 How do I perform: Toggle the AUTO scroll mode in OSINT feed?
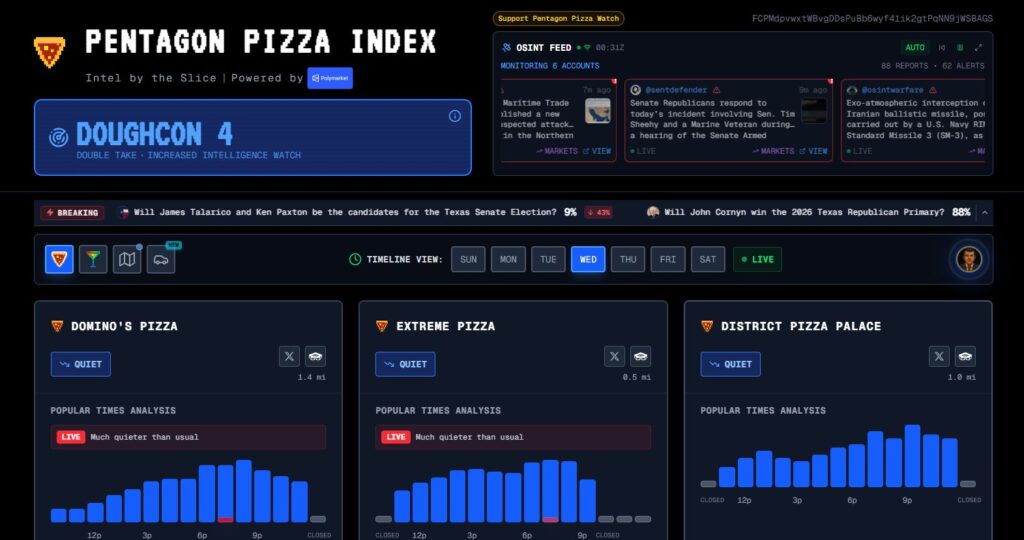[x=915, y=47]
